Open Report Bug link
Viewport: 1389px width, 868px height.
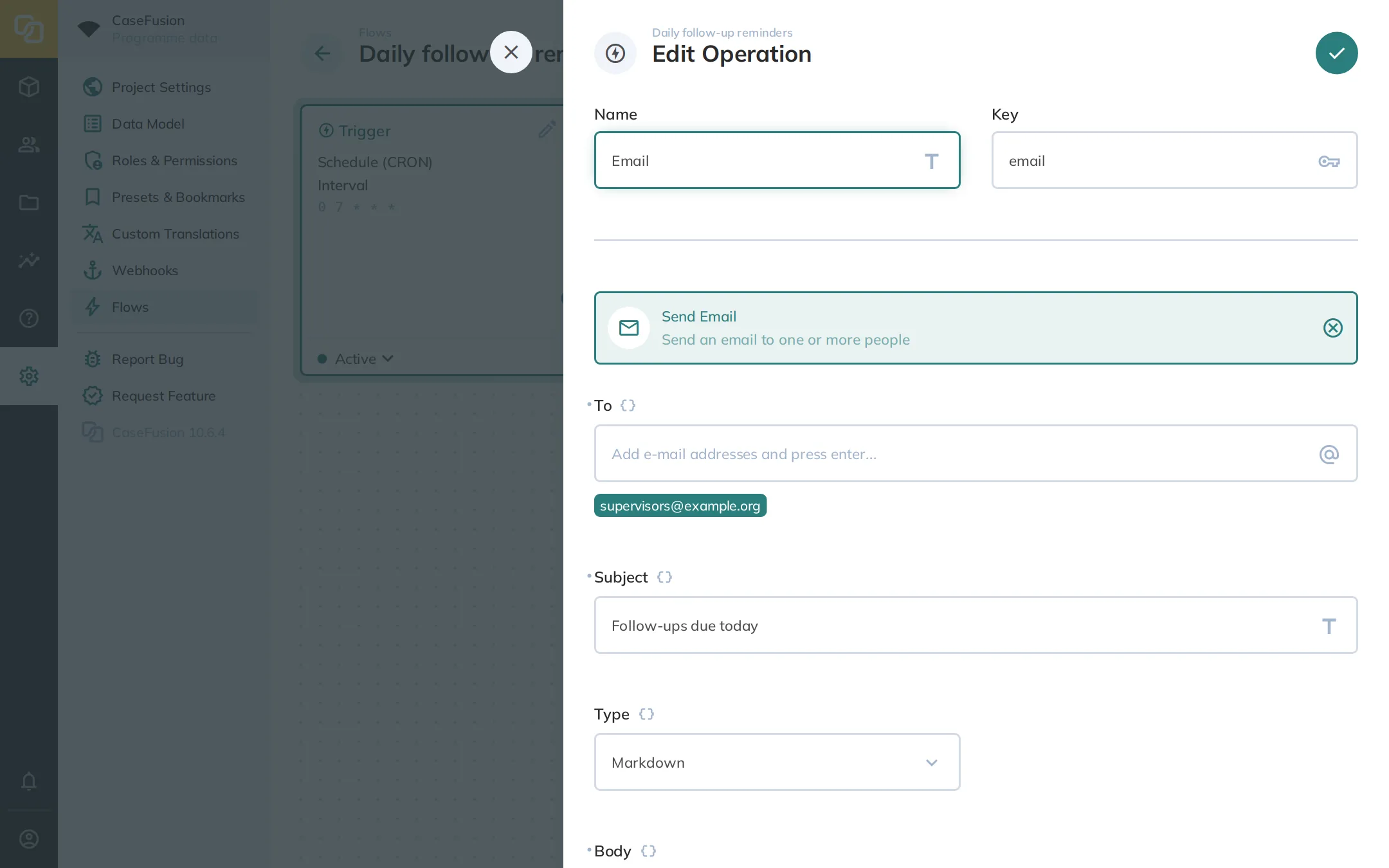(163, 359)
